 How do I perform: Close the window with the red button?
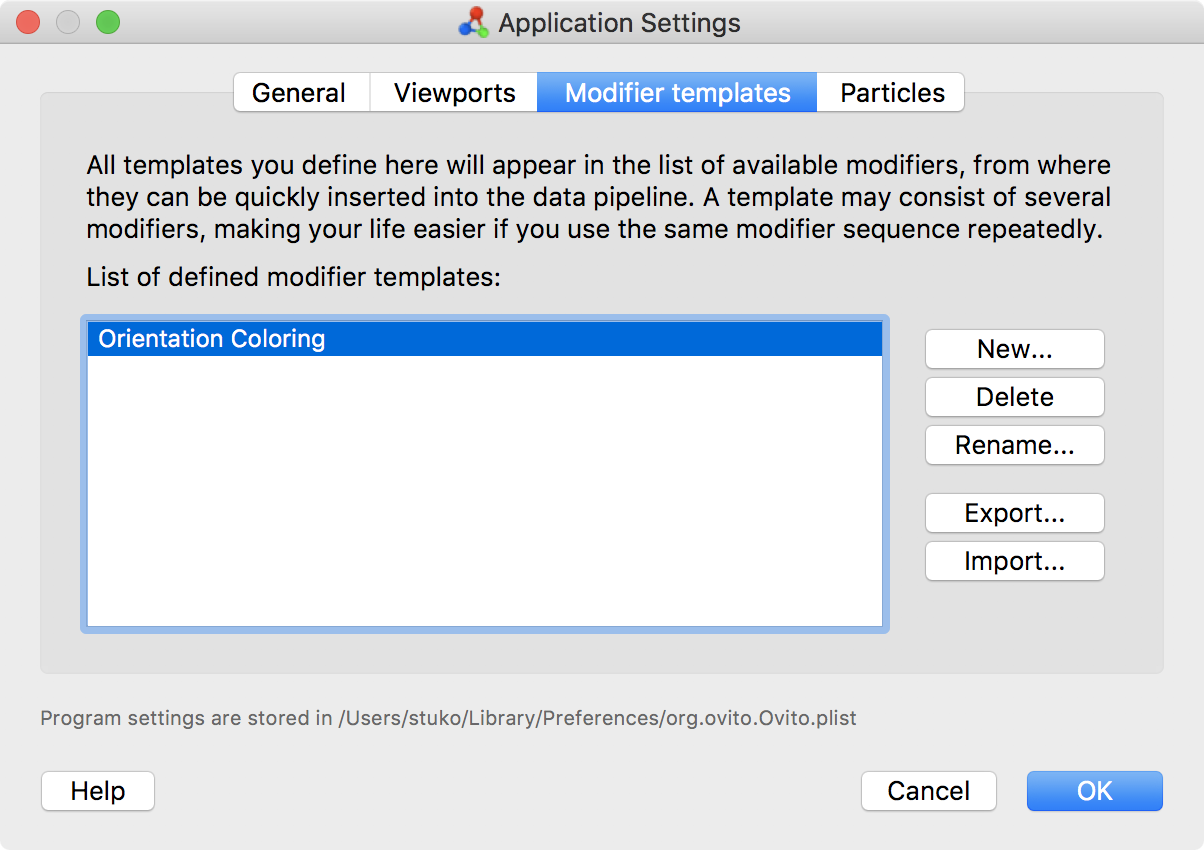click(x=28, y=22)
